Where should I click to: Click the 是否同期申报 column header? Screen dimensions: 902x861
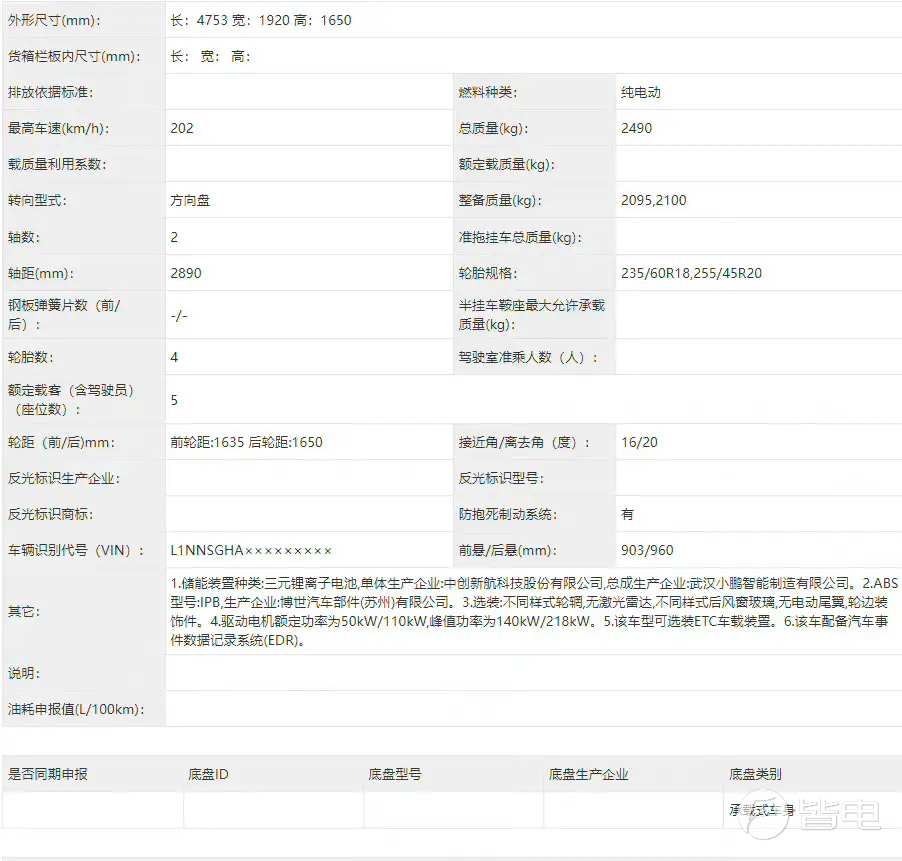click(x=48, y=775)
